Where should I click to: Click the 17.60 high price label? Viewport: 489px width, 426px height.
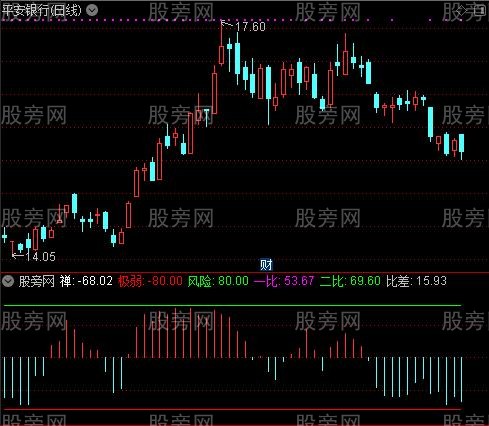(x=251, y=27)
